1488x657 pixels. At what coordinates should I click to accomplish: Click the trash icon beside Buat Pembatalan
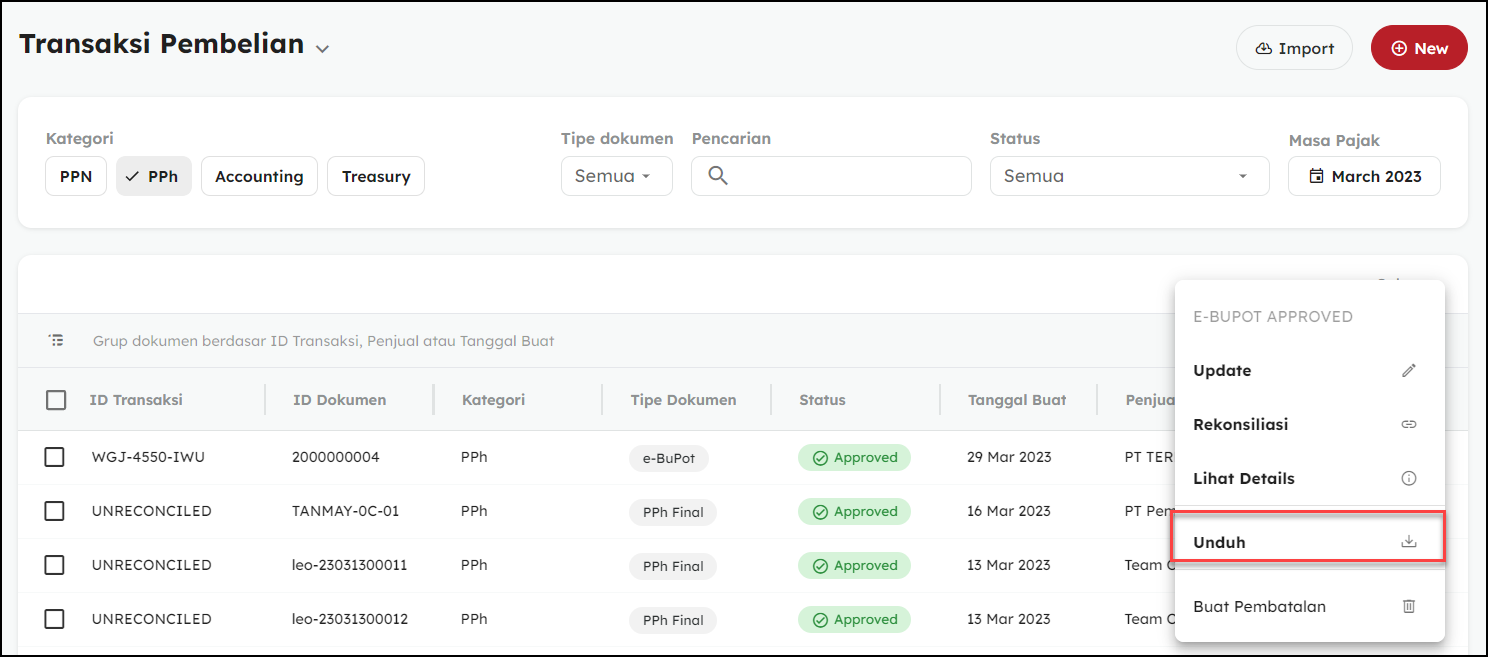pyautogui.click(x=1409, y=606)
